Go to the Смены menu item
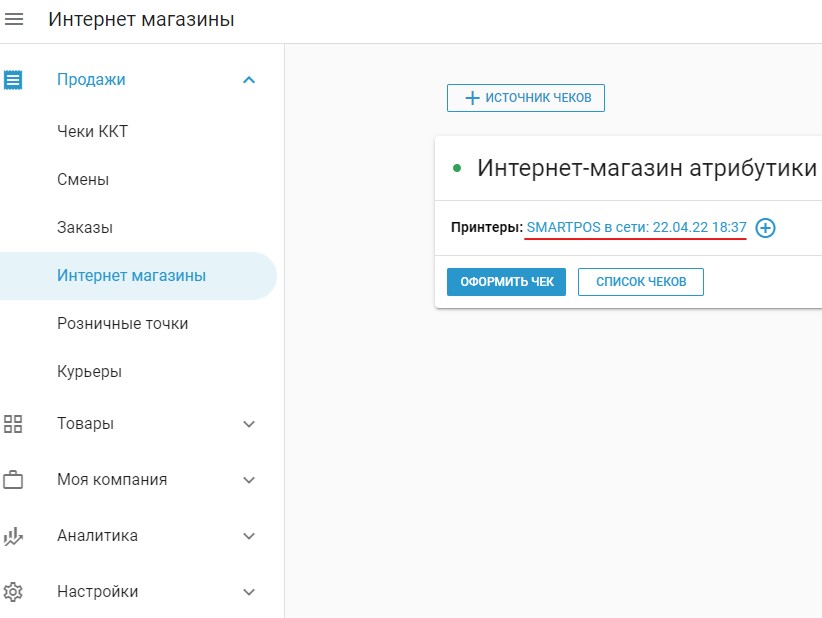 [83, 180]
